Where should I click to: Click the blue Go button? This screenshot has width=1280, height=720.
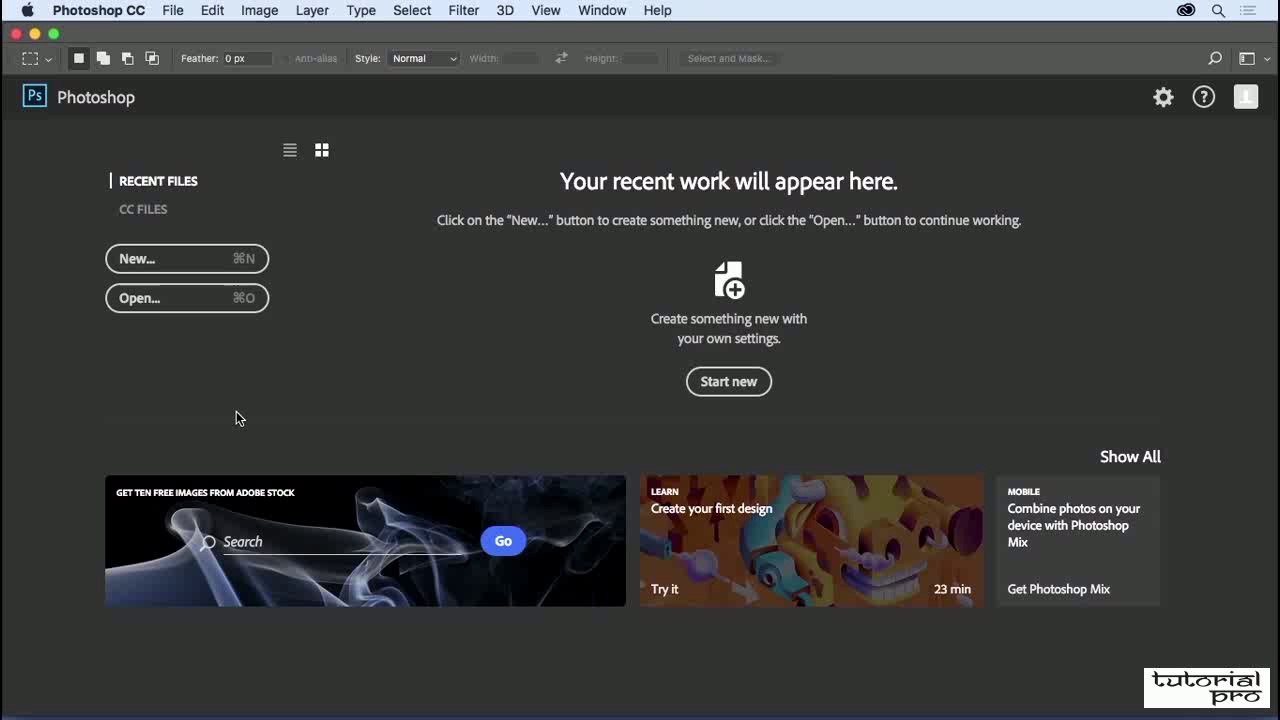click(x=503, y=541)
